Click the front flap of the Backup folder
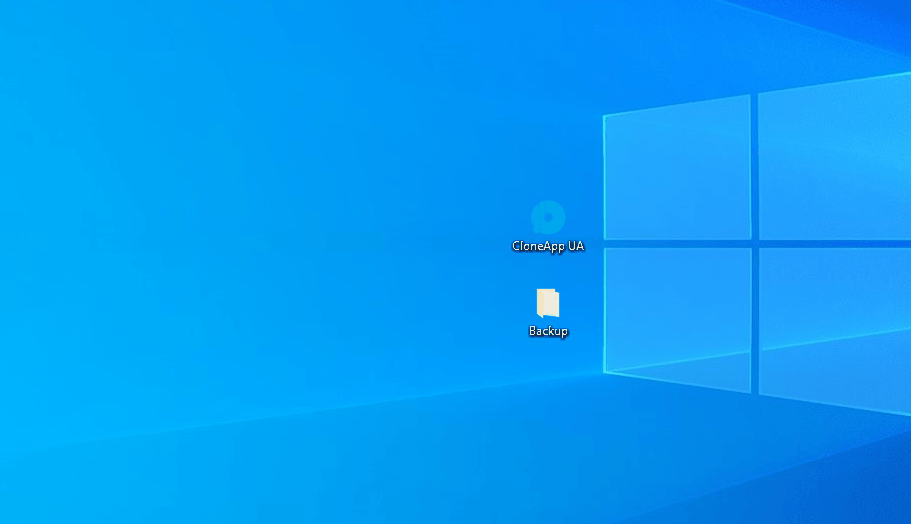The image size is (911, 524). point(552,305)
